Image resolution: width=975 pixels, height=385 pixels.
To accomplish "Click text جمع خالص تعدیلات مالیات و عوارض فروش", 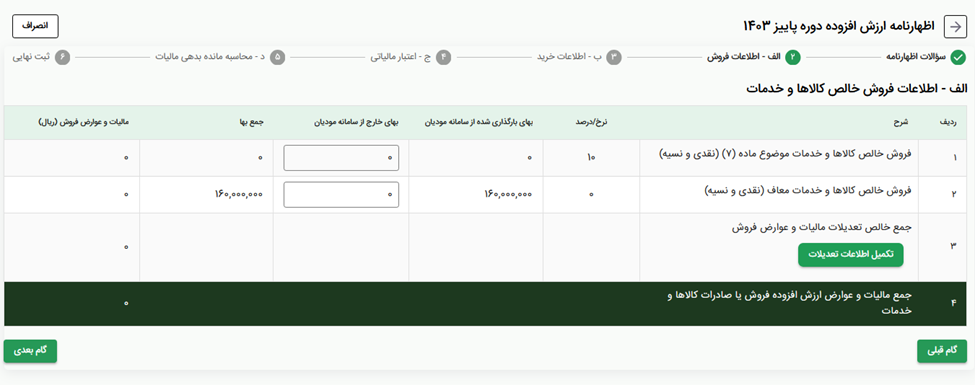I will point(820,228).
